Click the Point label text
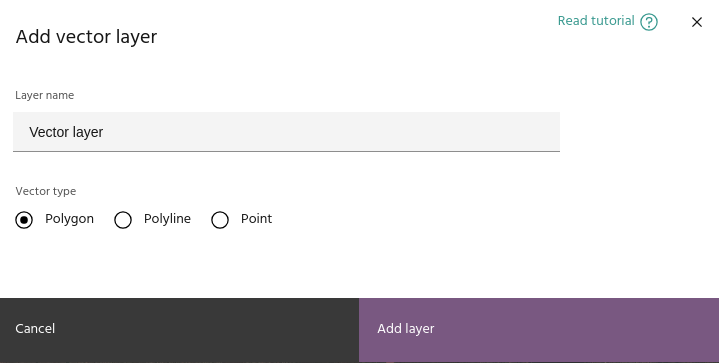This screenshot has width=719, height=363. pyautogui.click(x=256, y=219)
